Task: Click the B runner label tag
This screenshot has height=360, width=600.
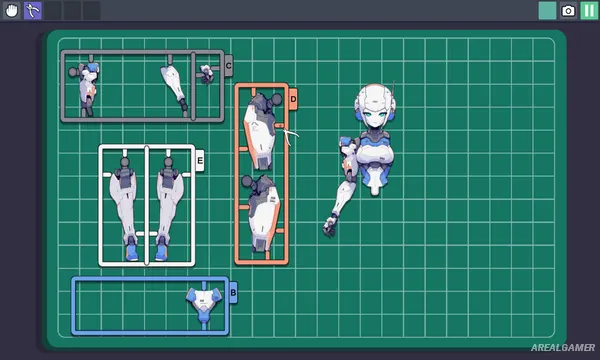Action: (x=233, y=293)
